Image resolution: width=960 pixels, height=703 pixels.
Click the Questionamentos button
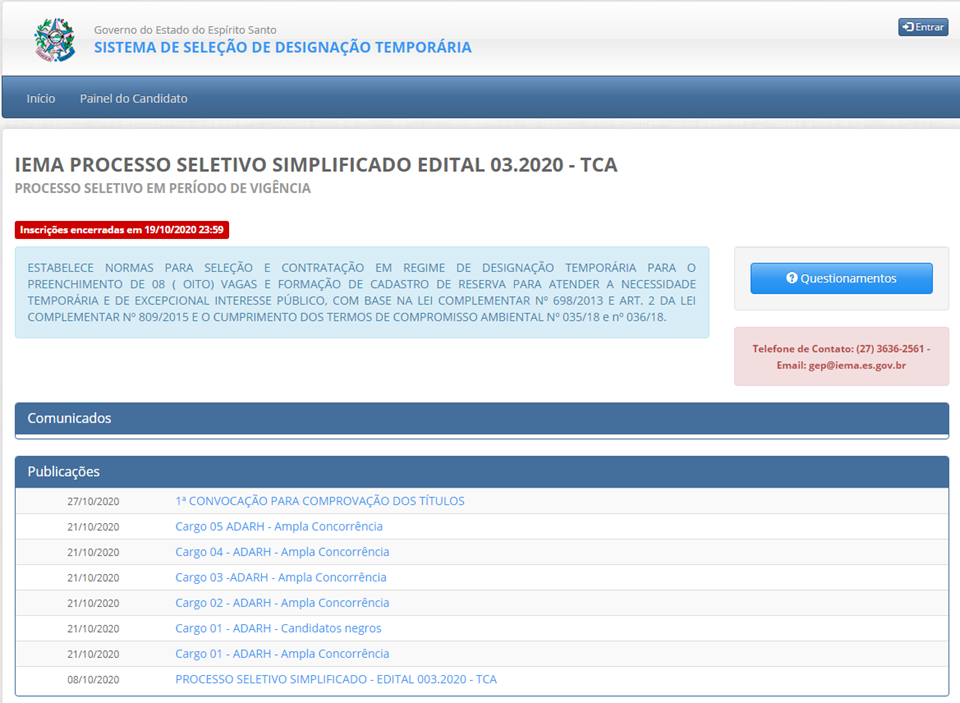(x=841, y=278)
